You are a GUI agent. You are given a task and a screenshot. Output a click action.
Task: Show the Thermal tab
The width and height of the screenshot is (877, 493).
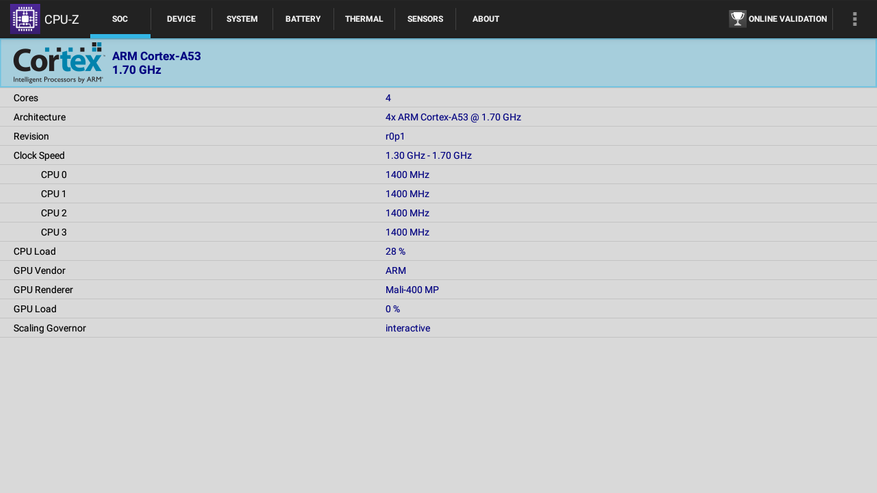364,19
